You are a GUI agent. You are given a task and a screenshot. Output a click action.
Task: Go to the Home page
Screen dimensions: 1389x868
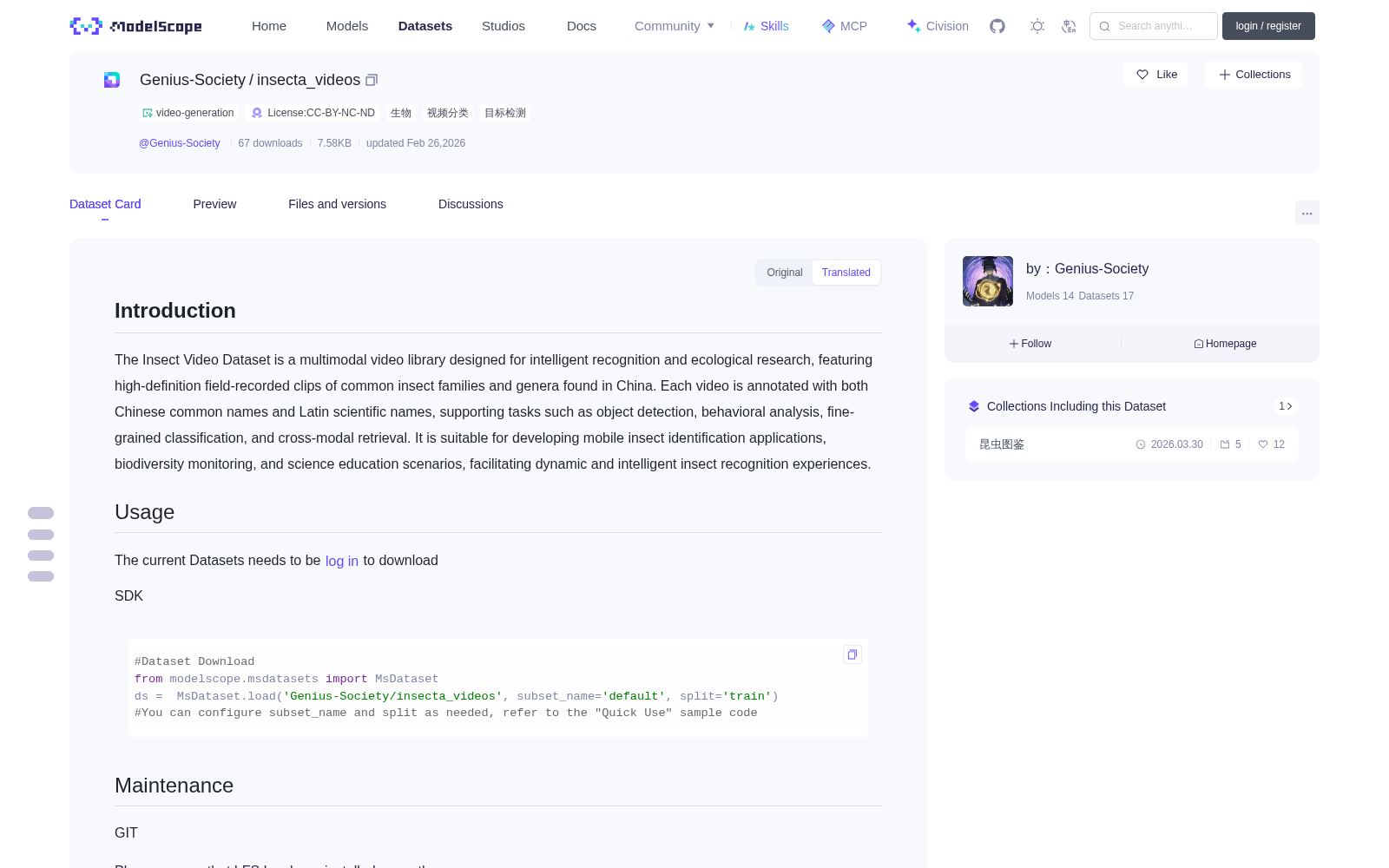[269, 26]
